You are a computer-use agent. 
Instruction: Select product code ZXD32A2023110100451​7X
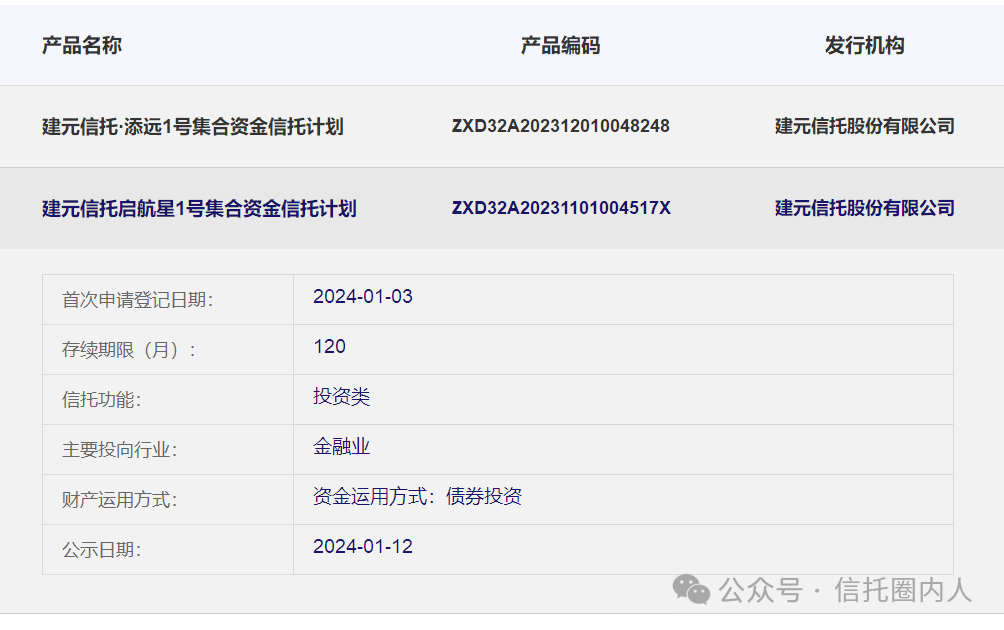561,207
